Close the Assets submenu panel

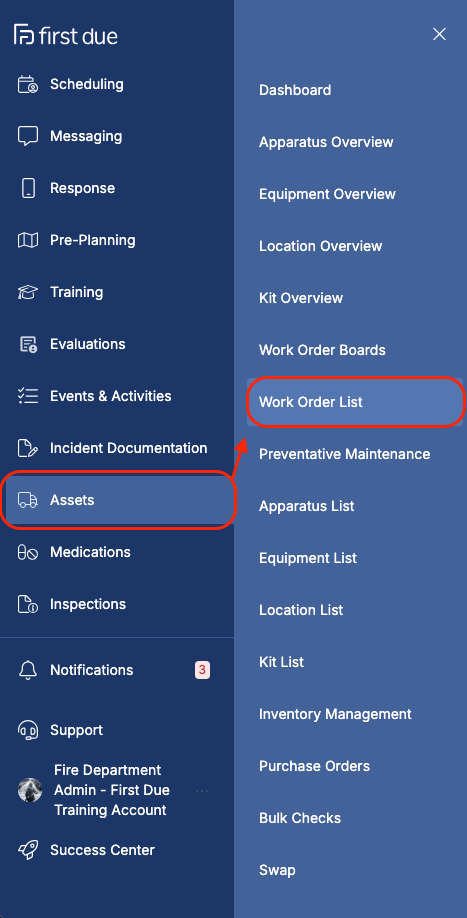click(439, 35)
